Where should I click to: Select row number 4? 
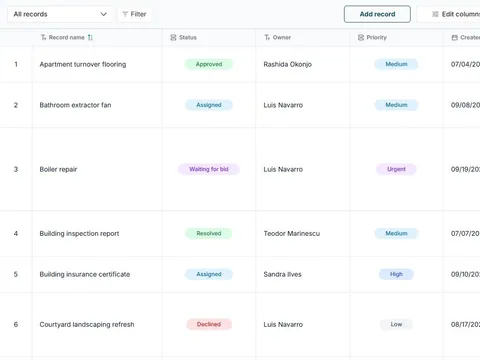coord(16,233)
